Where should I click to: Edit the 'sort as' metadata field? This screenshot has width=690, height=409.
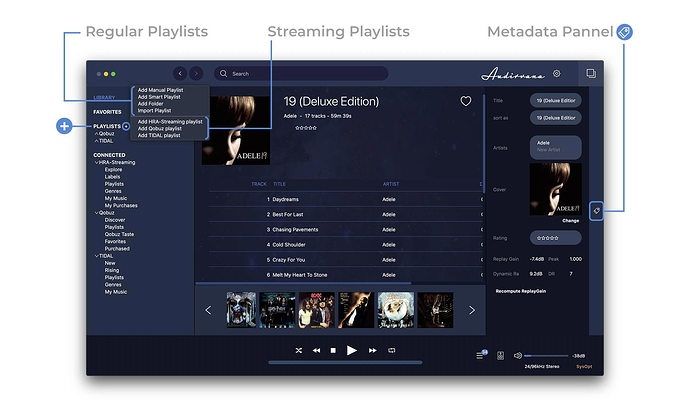555,118
